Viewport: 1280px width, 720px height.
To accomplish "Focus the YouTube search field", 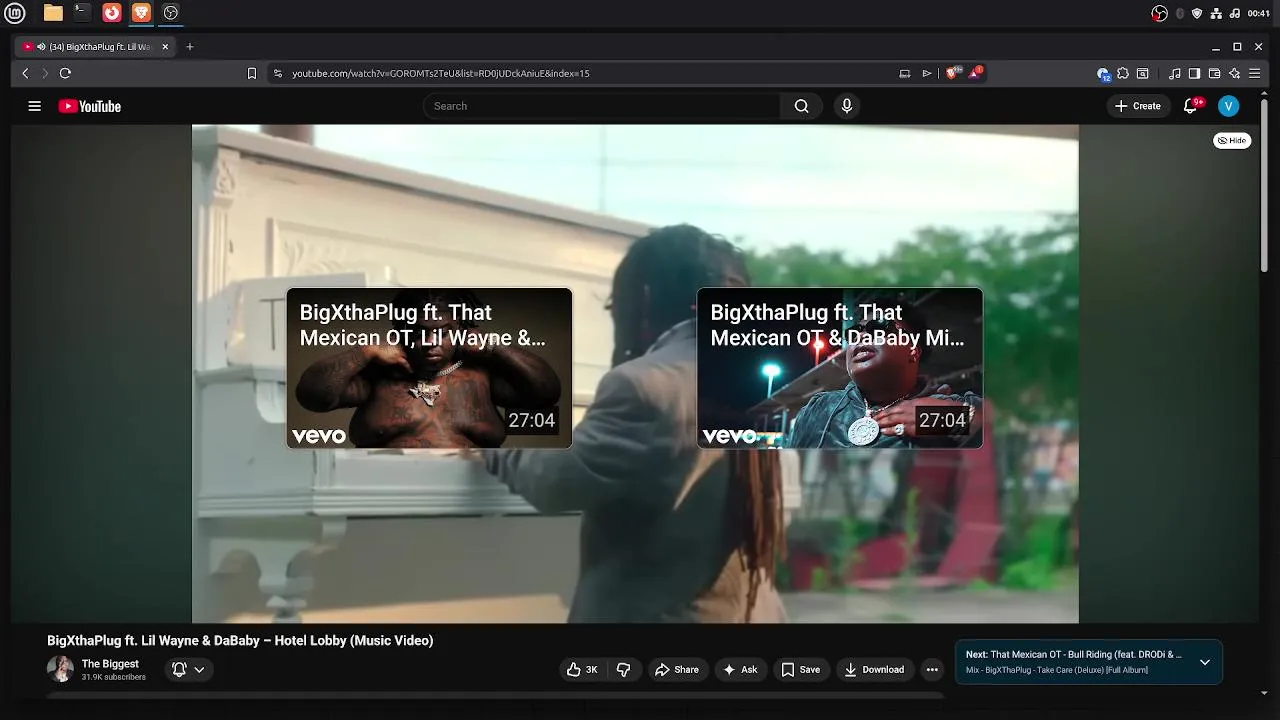I will [x=602, y=106].
